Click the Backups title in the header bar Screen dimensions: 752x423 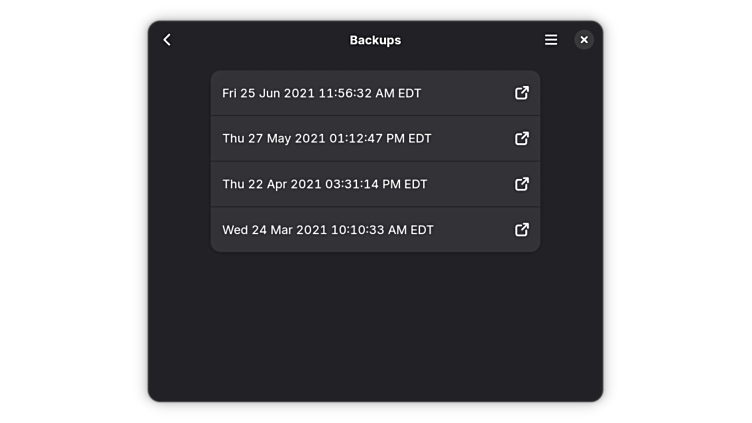coord(375,40)
